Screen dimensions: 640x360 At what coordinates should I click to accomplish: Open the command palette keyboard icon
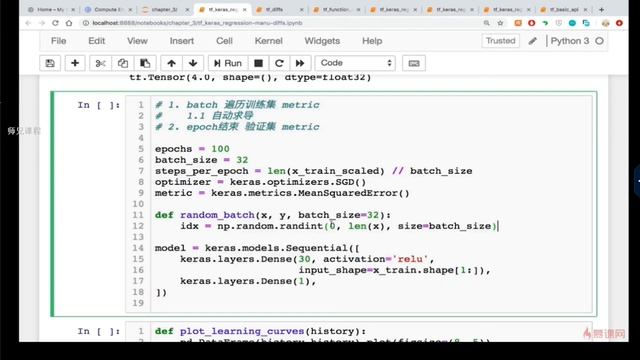[x=414, y=63]
